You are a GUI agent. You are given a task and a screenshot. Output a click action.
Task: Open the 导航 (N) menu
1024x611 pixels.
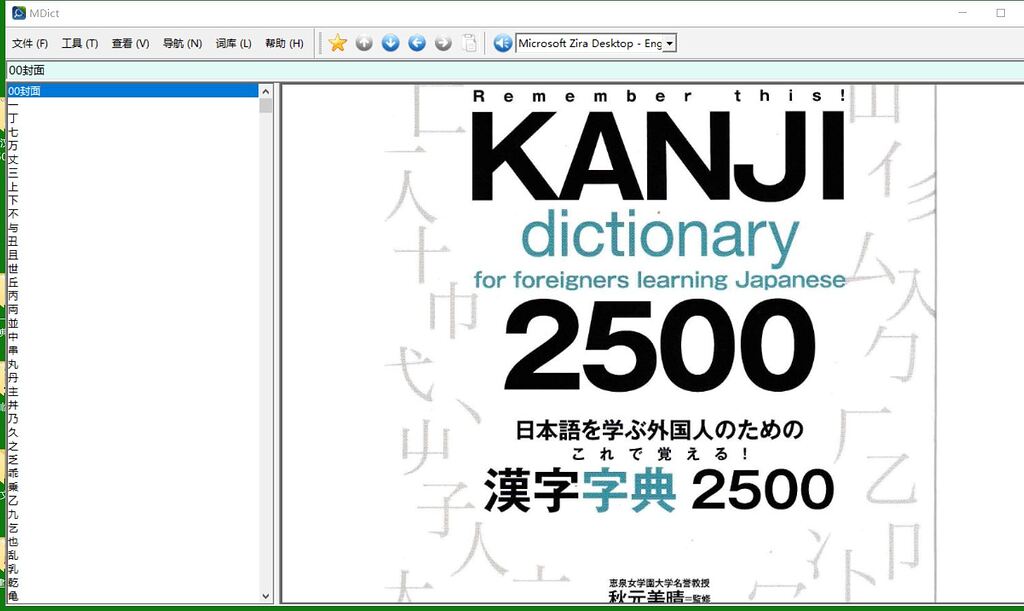point(182,43)
